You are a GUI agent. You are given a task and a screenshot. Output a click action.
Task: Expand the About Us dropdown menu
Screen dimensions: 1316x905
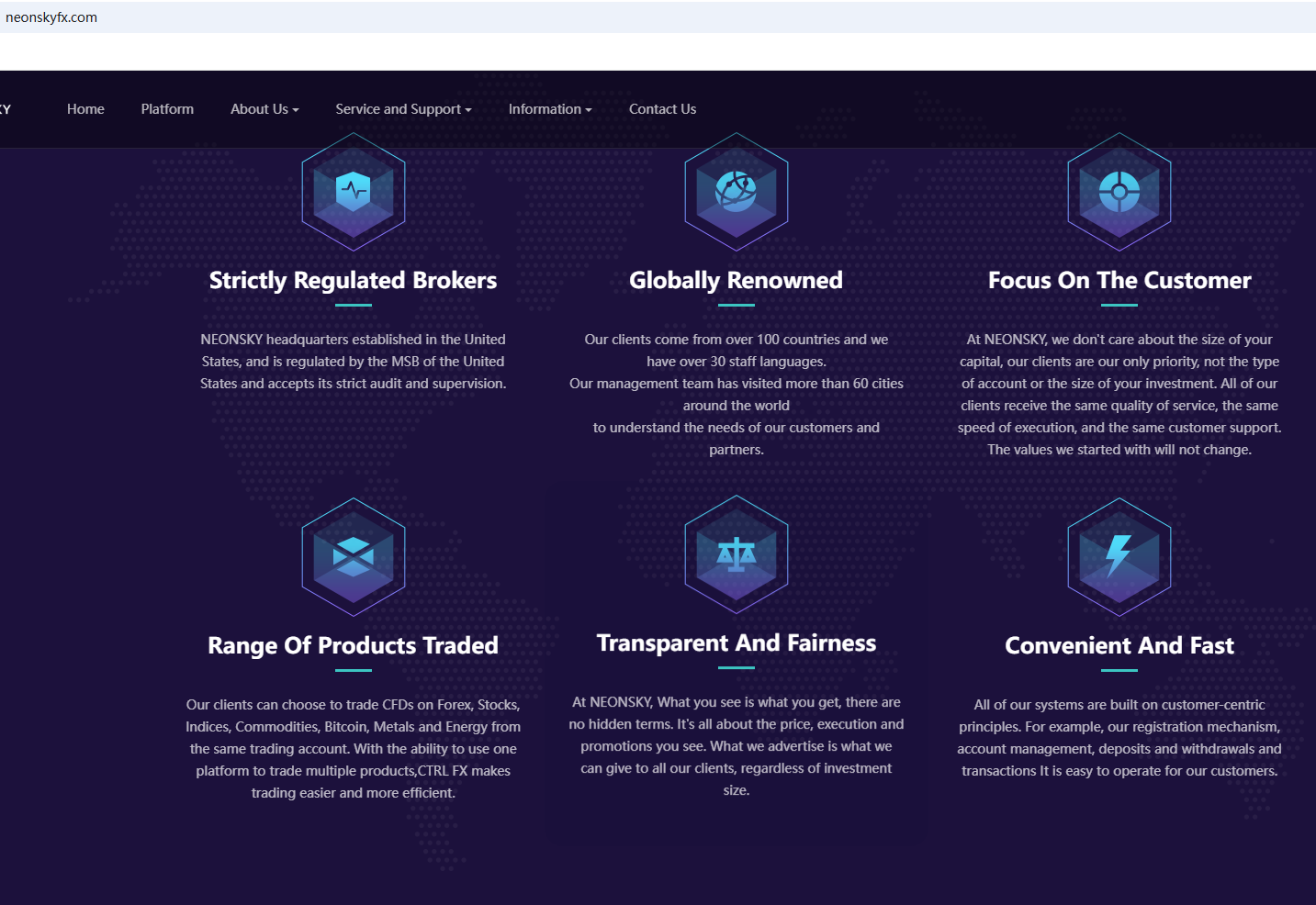point(264,109)
